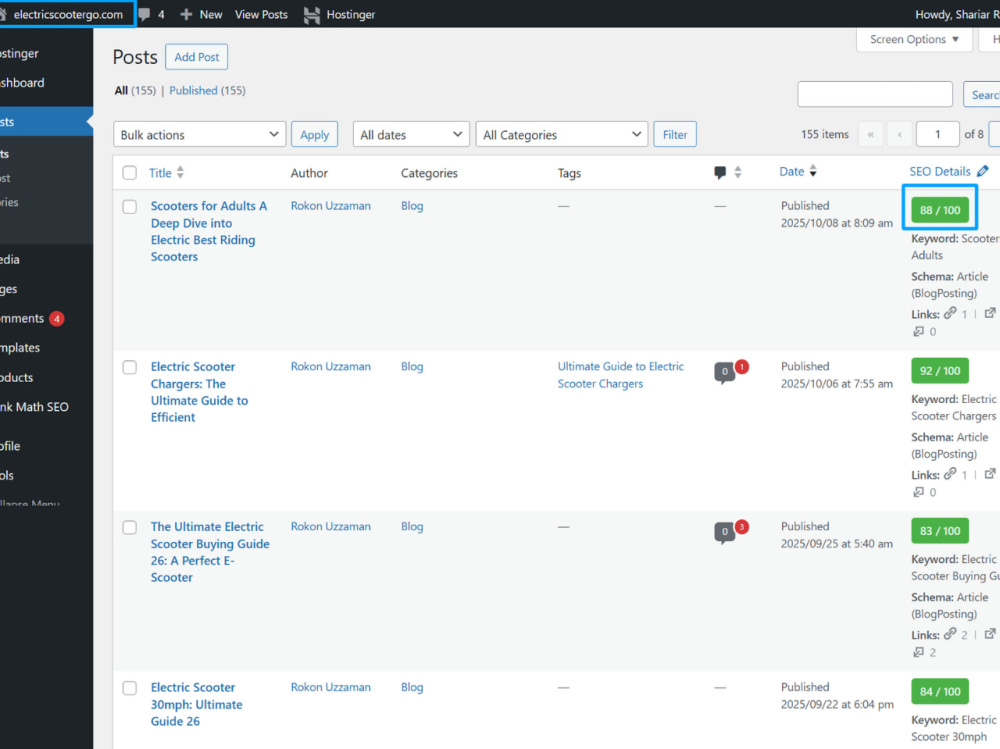
Task: Click internal links chain icon in Scooters for Adults row
Action: pyautogui.click(x=950, y=313)
